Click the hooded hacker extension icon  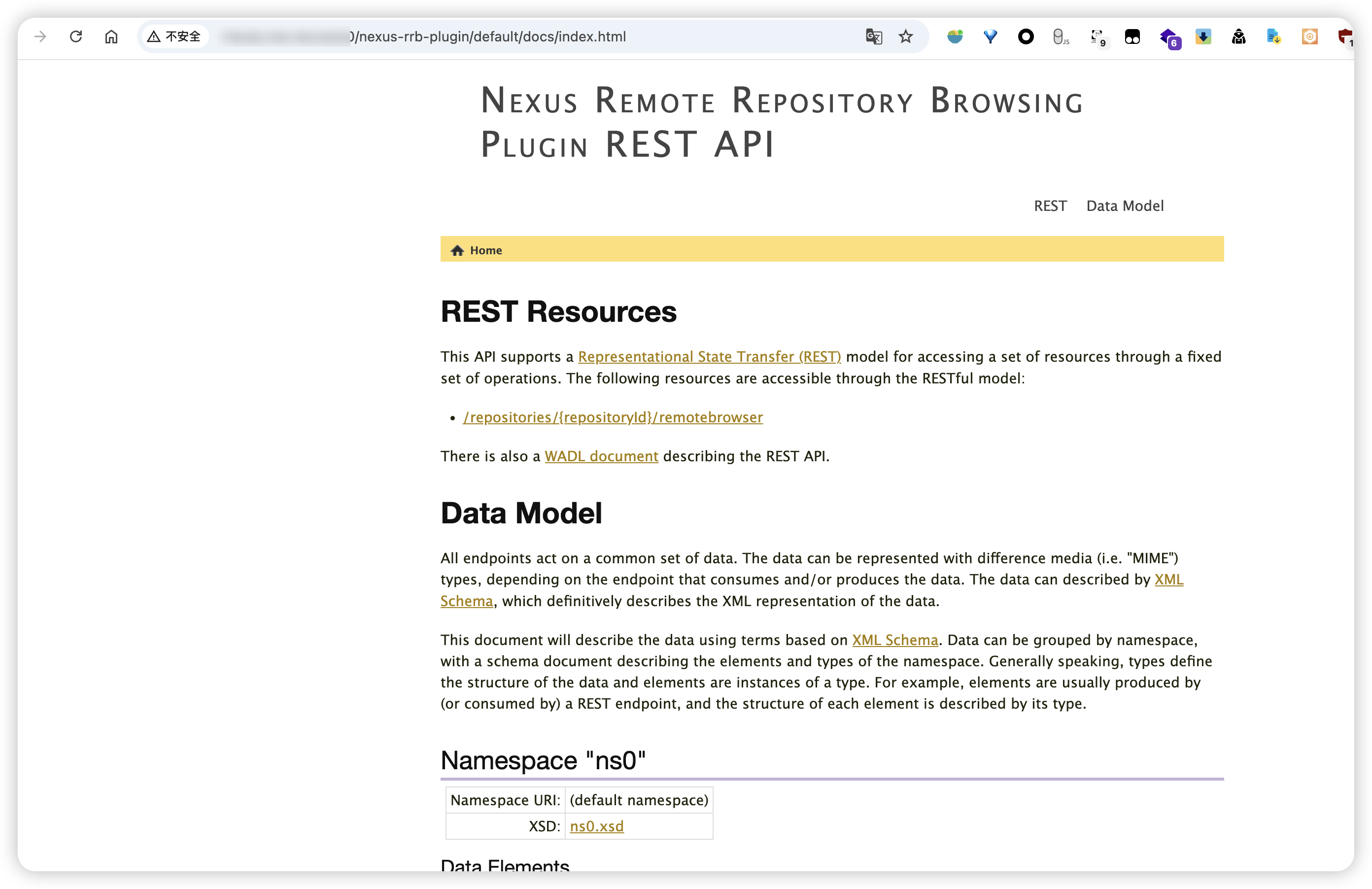[1238, 36]
